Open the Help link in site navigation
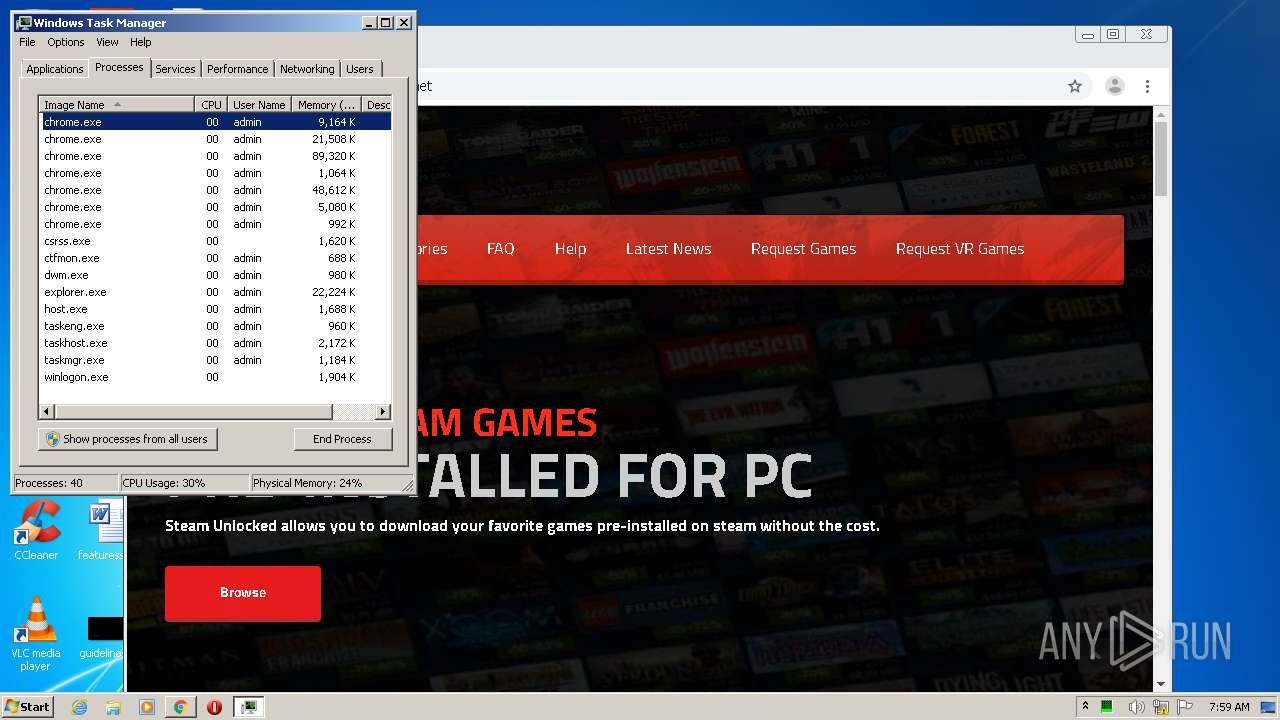 point(570,249)
